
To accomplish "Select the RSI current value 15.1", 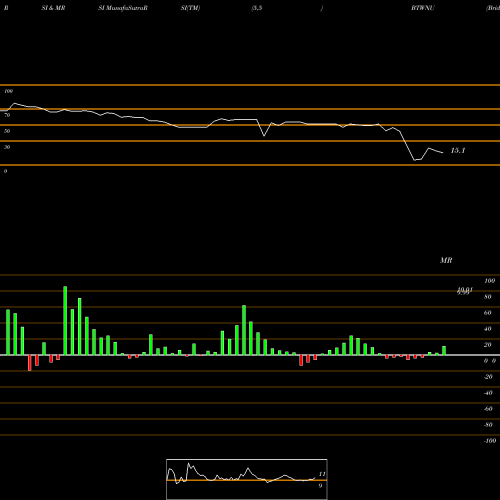I will pyautogui.click(x=458, y=151).
